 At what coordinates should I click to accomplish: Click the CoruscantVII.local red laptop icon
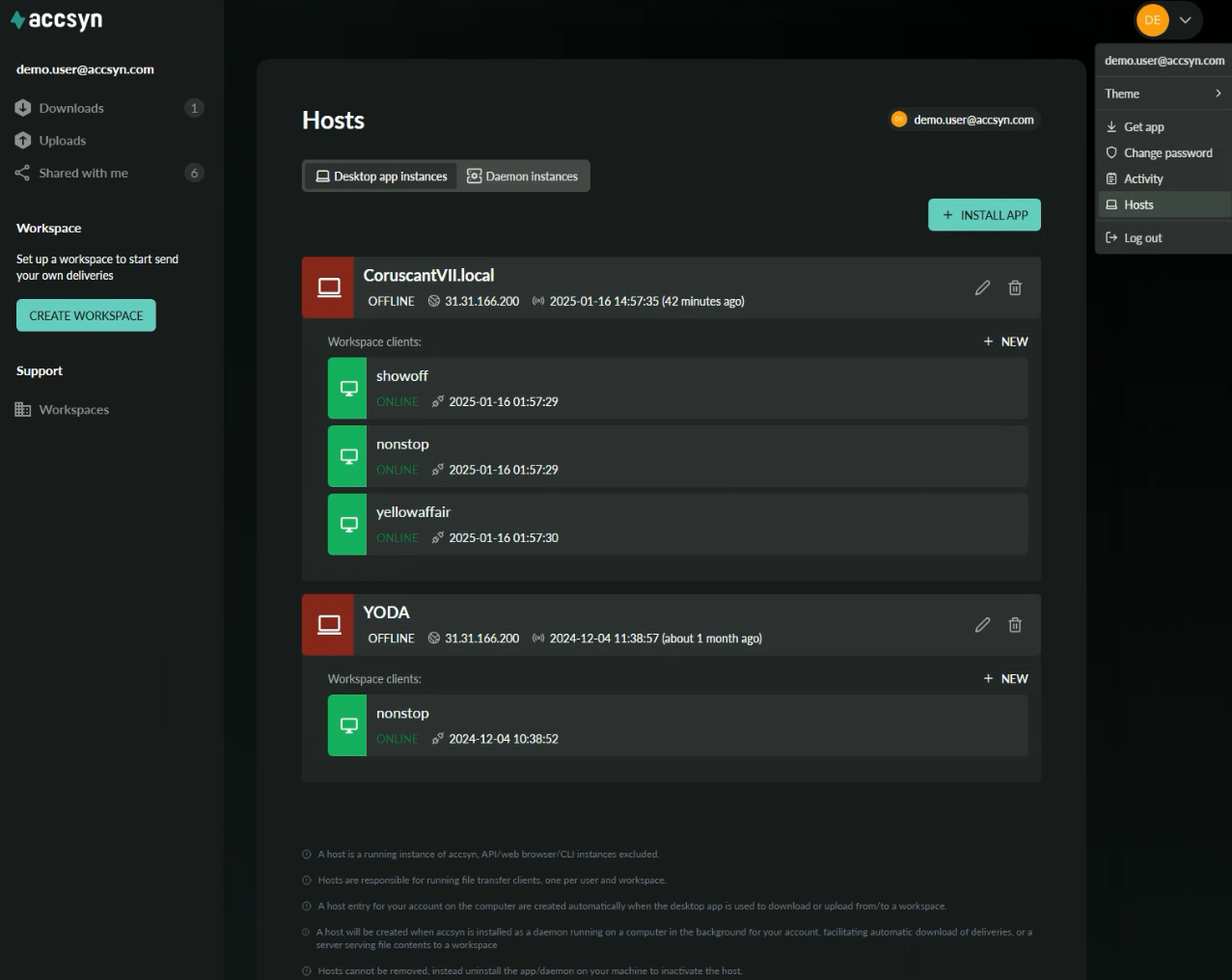329,287
